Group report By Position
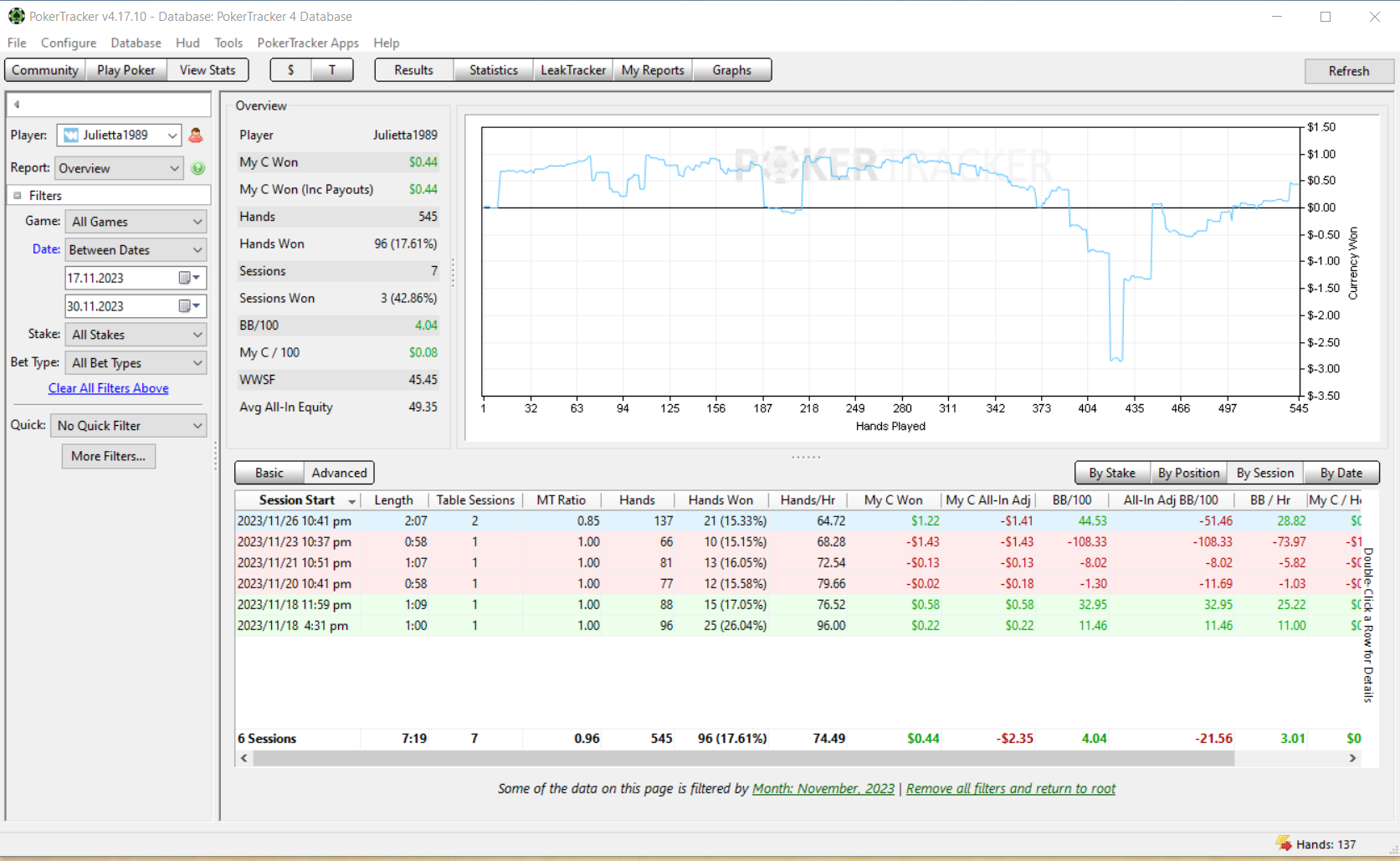The height and width of the screenshot is (861, 1400). [1188, 473]
